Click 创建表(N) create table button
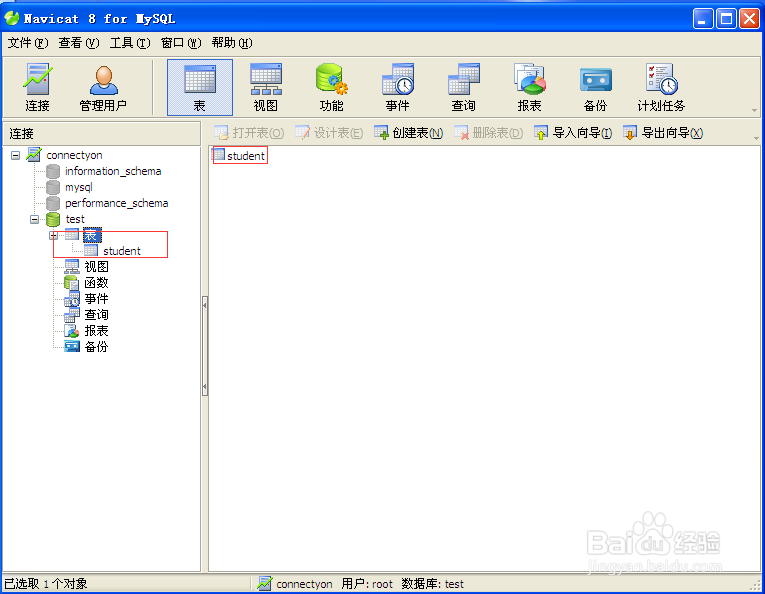The height and width of the screenshot is (594, 765). 408,133
